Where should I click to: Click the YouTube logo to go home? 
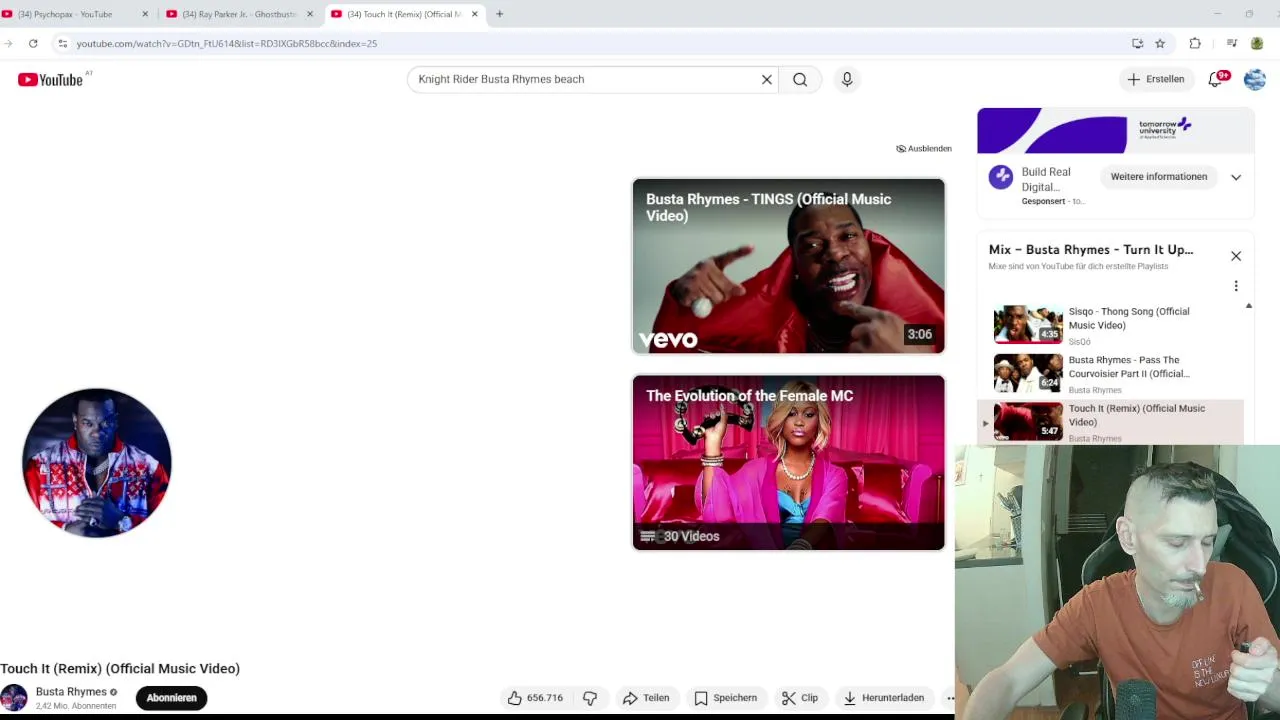[50, 80]
